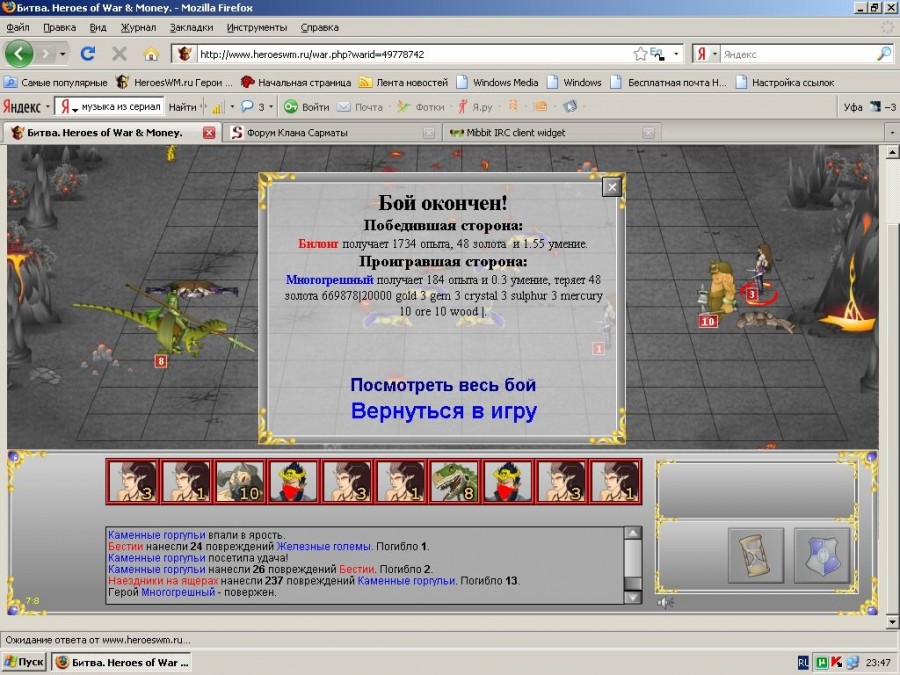Open Почта mail in Yandex toolbar
The height and width of the screenshot is (675, 900).
tap(360, 107)
